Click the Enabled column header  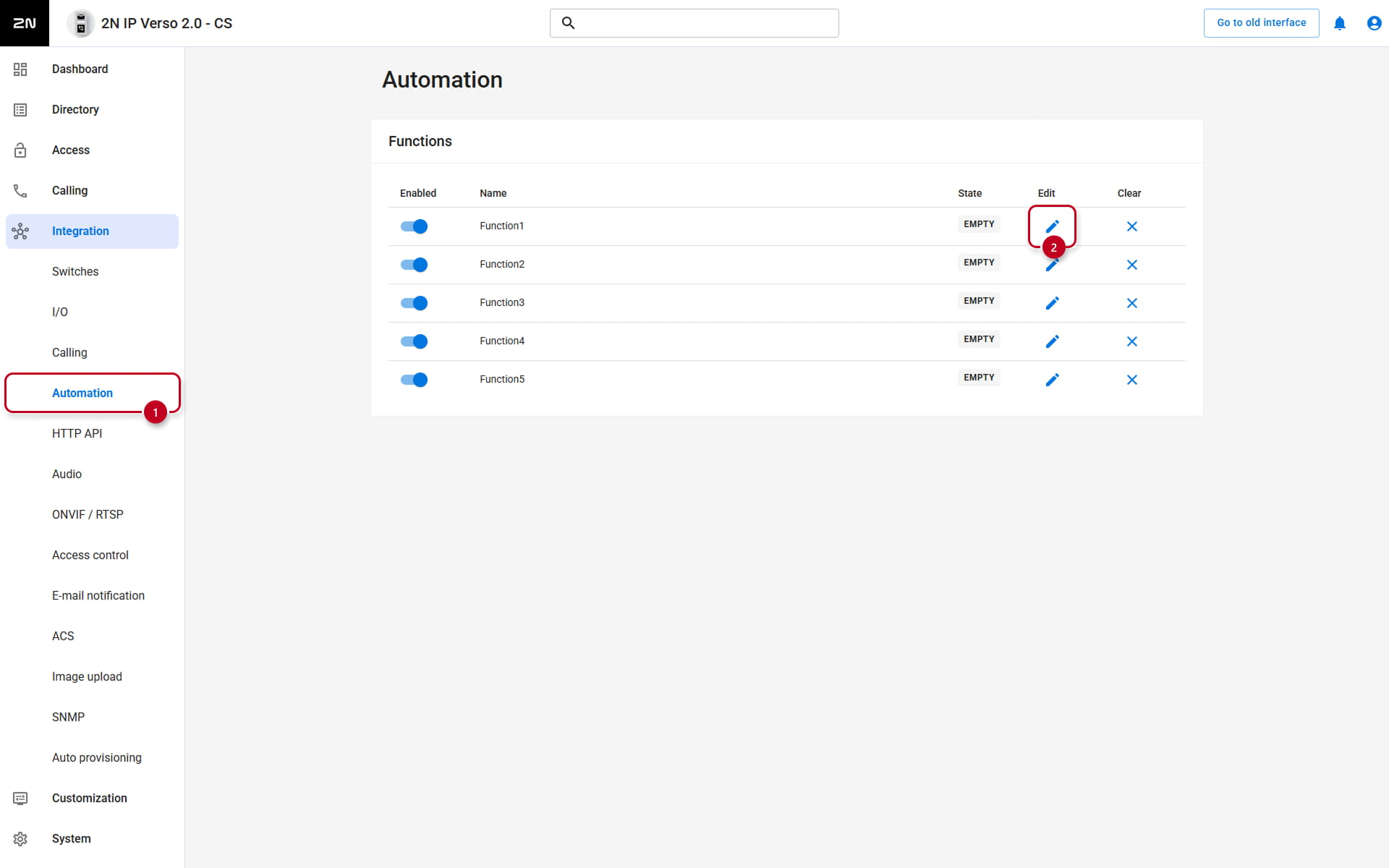tap(418, 193)
